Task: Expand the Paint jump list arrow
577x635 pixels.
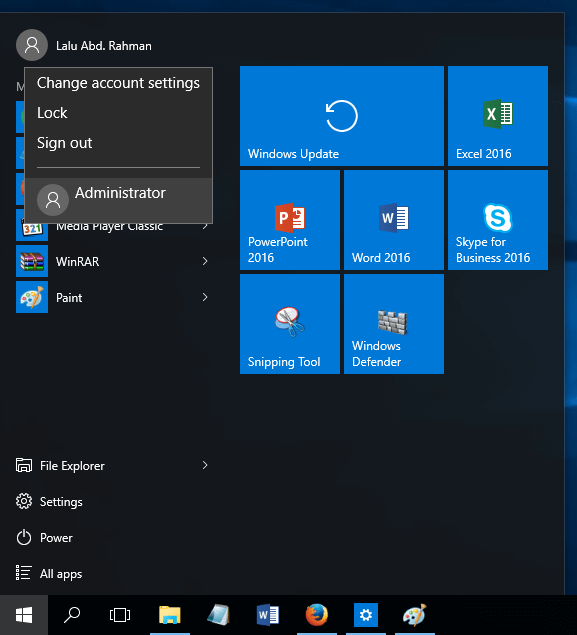Action: tap(205, 297)
